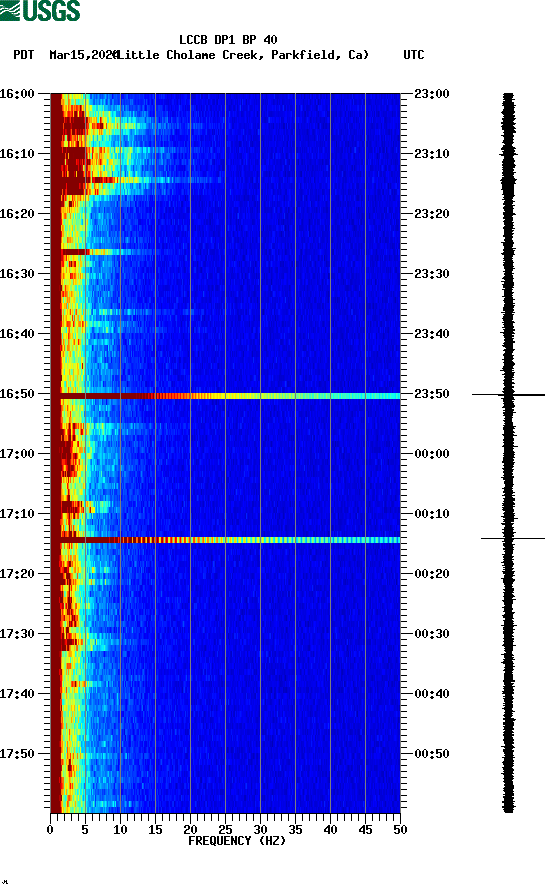Click the '00:30' UTC time label
Image resolution: width=552 pixels, height=893 pixels.
pyautogui.click(x=432, y=634)
